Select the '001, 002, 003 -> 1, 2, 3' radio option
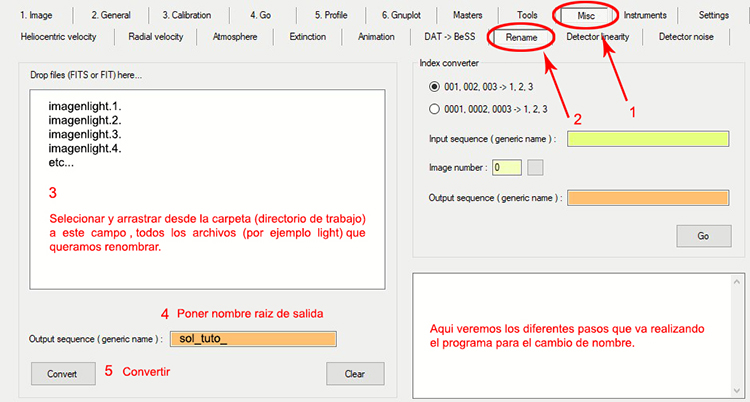 click(434, 87)
